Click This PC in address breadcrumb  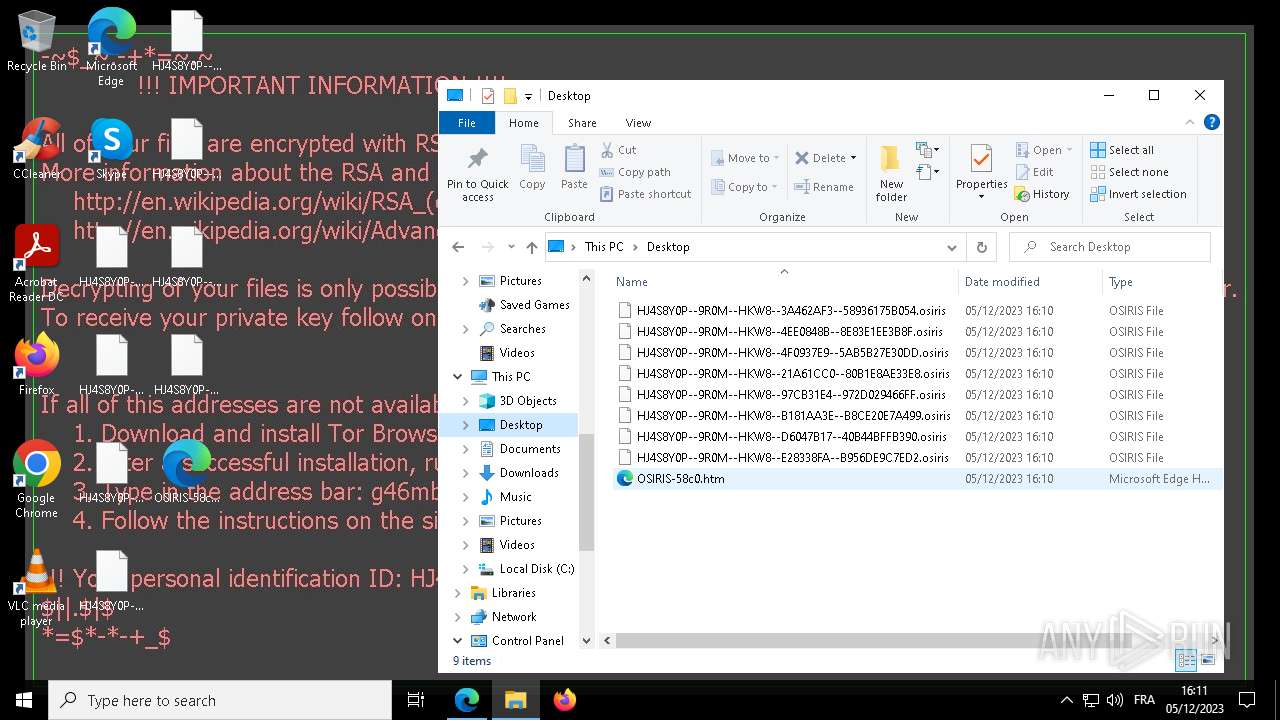pyautogui.click(x=604, y=247)
